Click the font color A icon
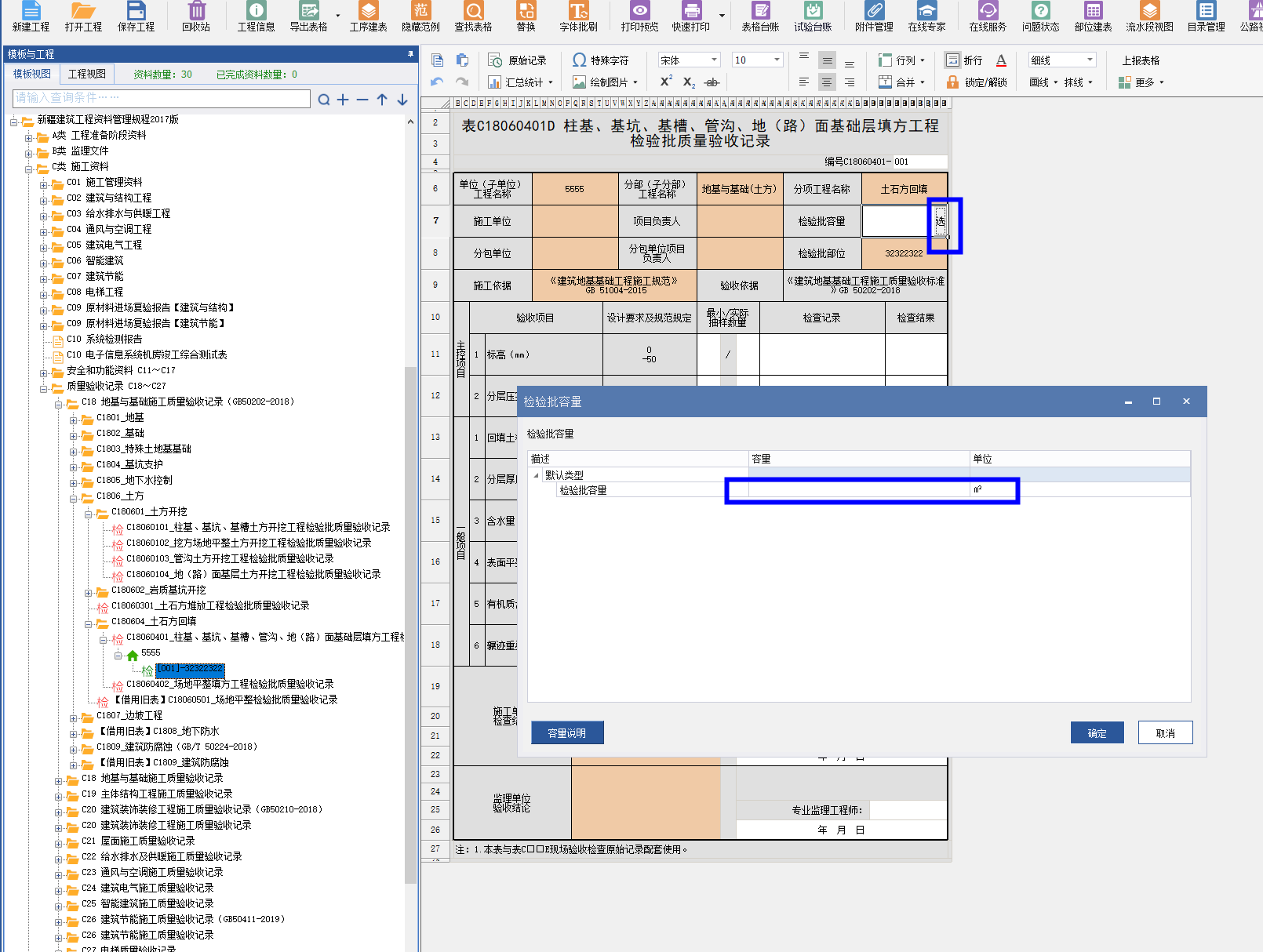The height and width of the screenshot is (952, 1263). tap(1001, 60)
